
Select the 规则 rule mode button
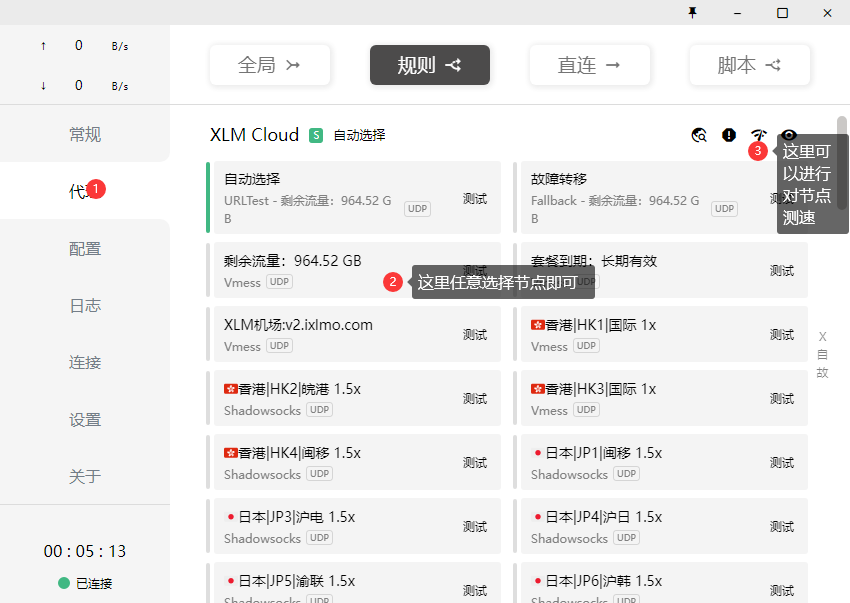pos(429,65)
